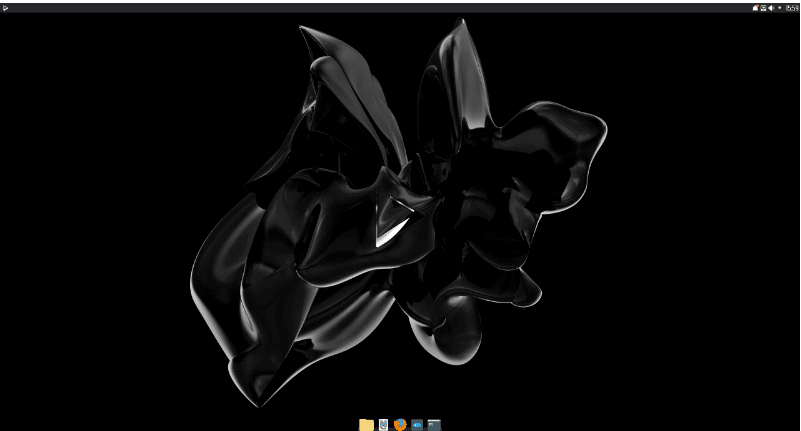
Task: Open the notifications bell in system tray
Action: pos(755,8)
